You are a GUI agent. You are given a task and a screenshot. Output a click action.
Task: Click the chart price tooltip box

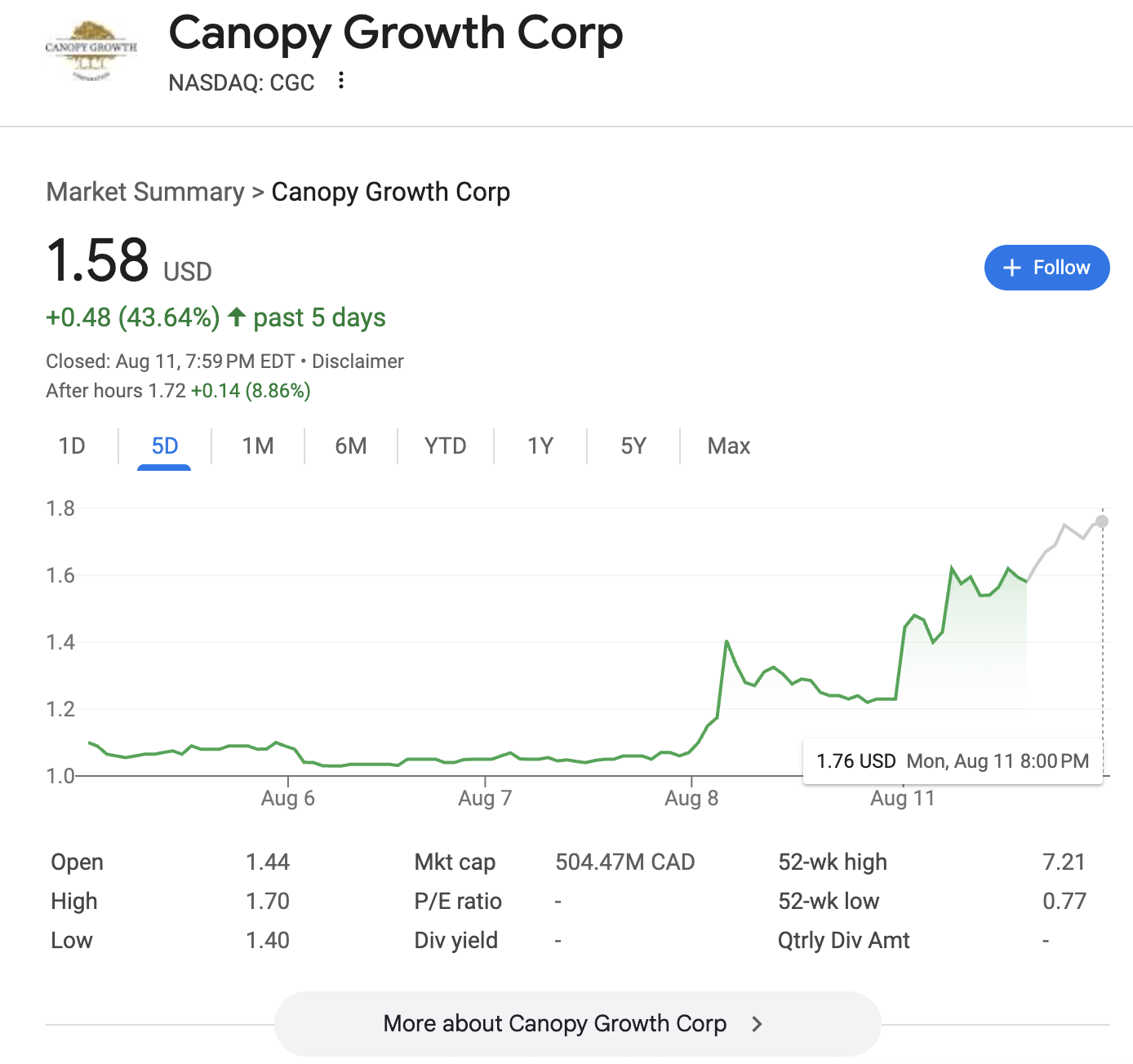(952, 761)
